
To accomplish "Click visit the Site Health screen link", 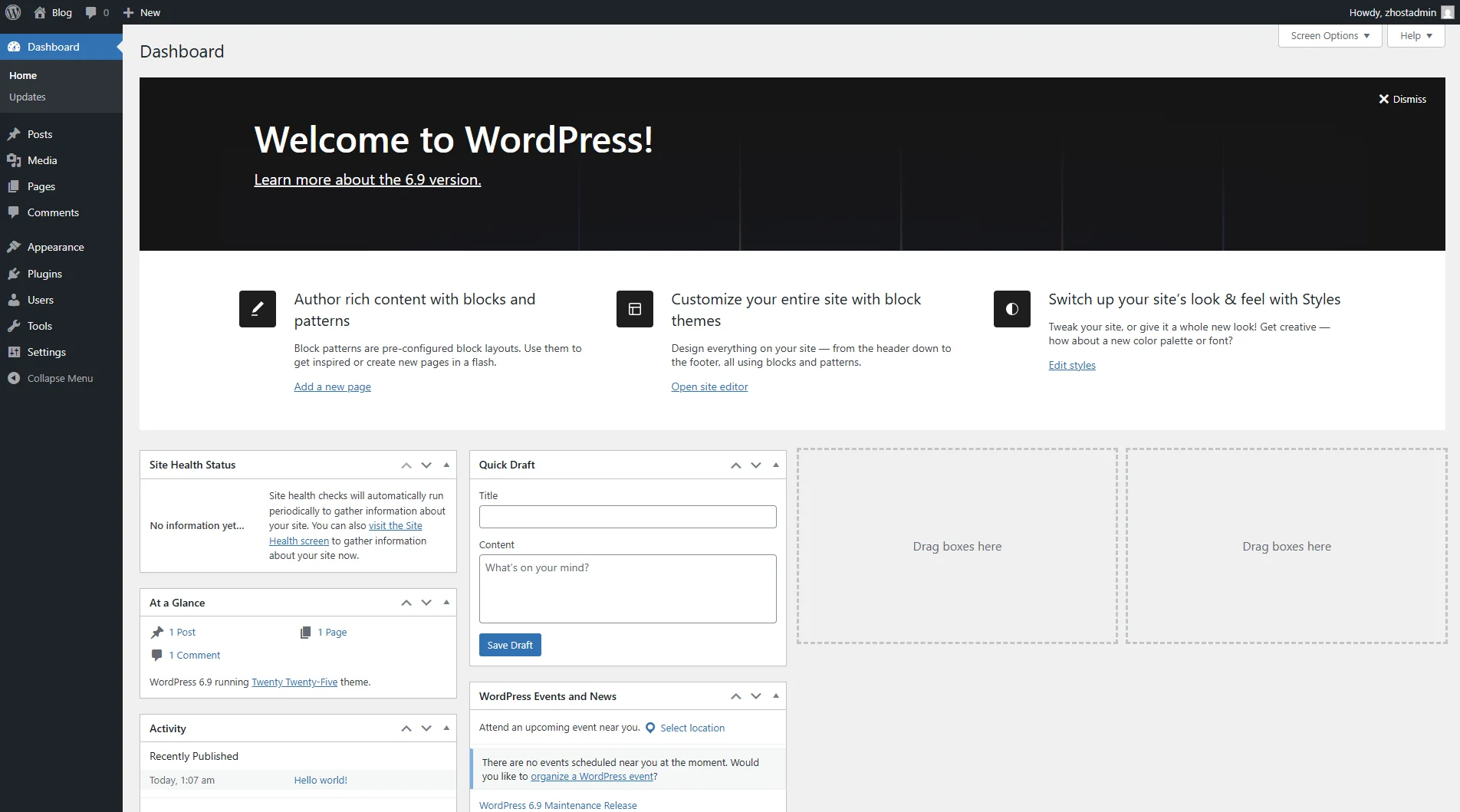I will [x=395, y=525].
